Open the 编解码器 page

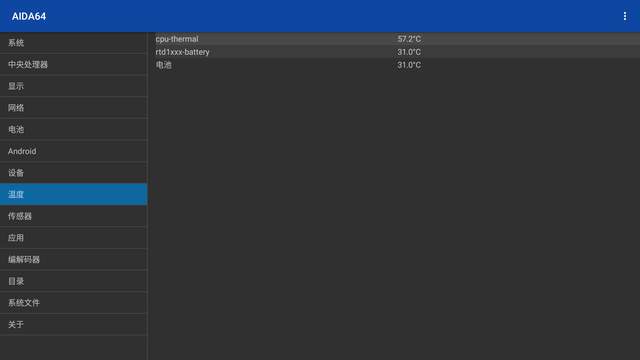tap(73, 259)
